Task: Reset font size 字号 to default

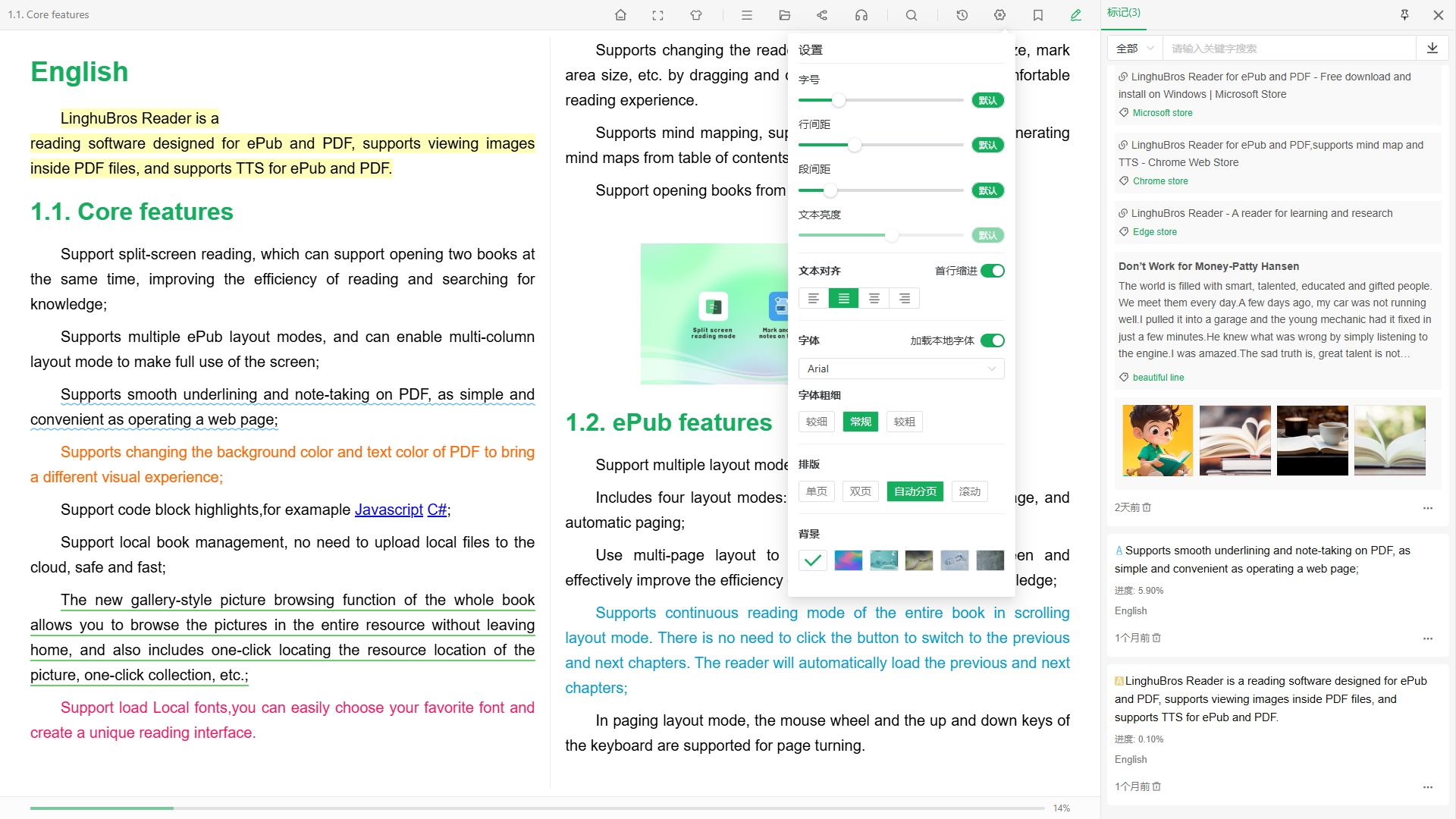Action: point(988,100)
